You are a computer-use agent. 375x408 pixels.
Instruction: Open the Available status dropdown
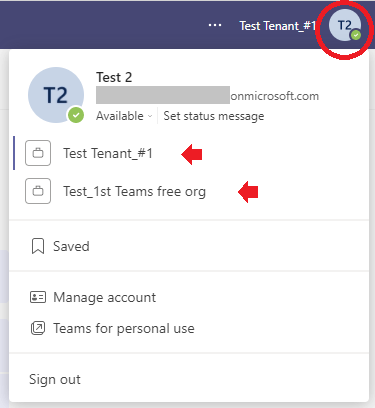click(x=124, y=116)
